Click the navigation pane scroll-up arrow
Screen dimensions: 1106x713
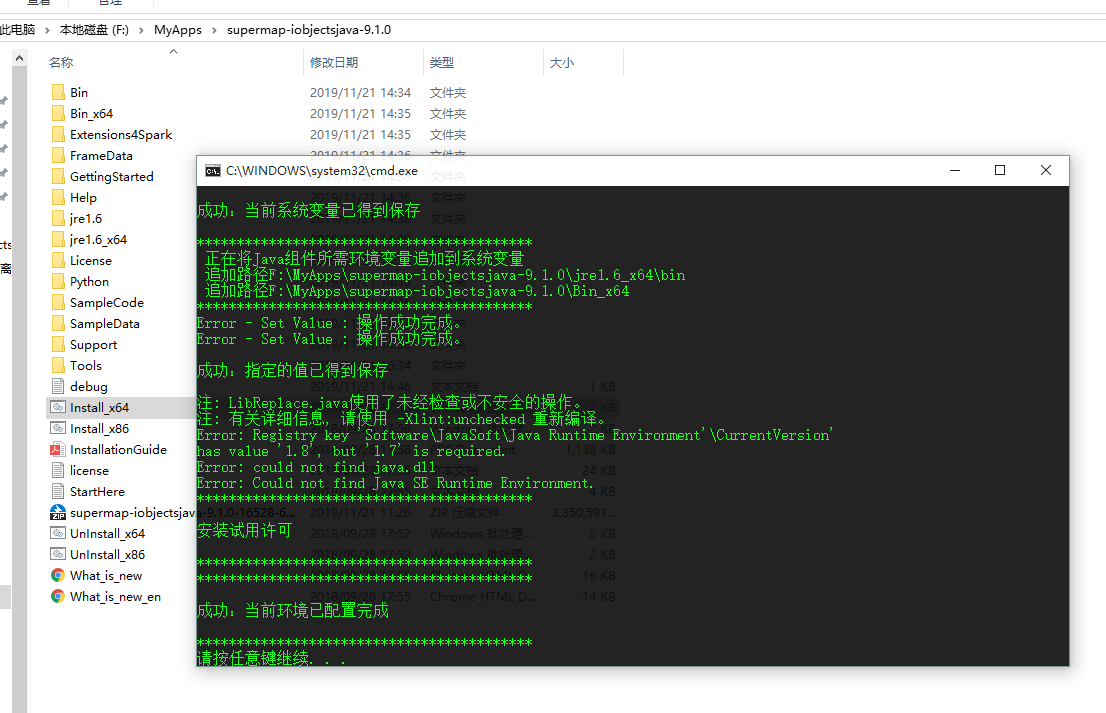20,58
